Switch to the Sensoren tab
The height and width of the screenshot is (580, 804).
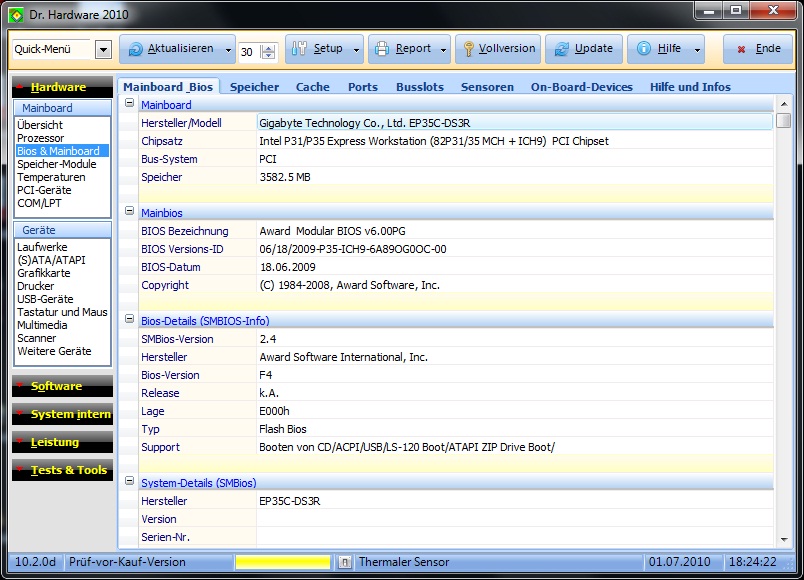487,87
